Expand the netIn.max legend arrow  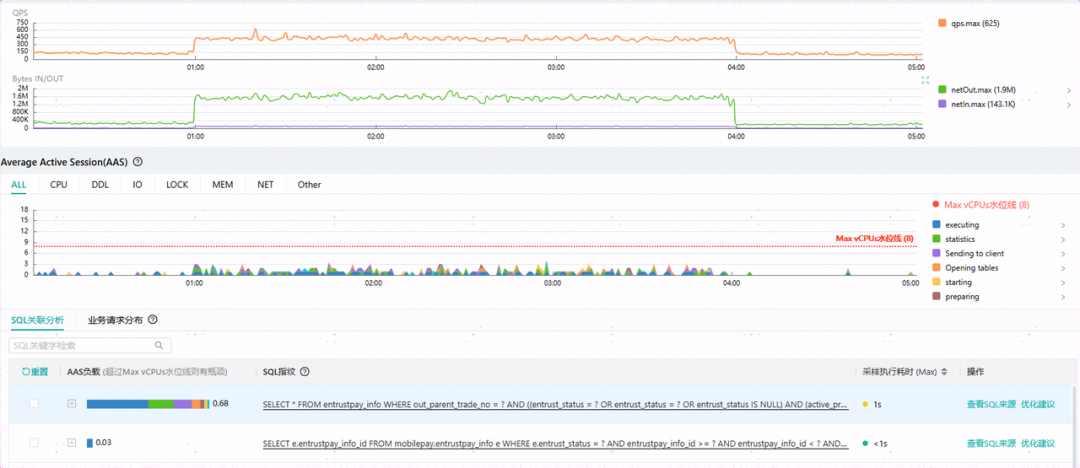coord(1068,105)
